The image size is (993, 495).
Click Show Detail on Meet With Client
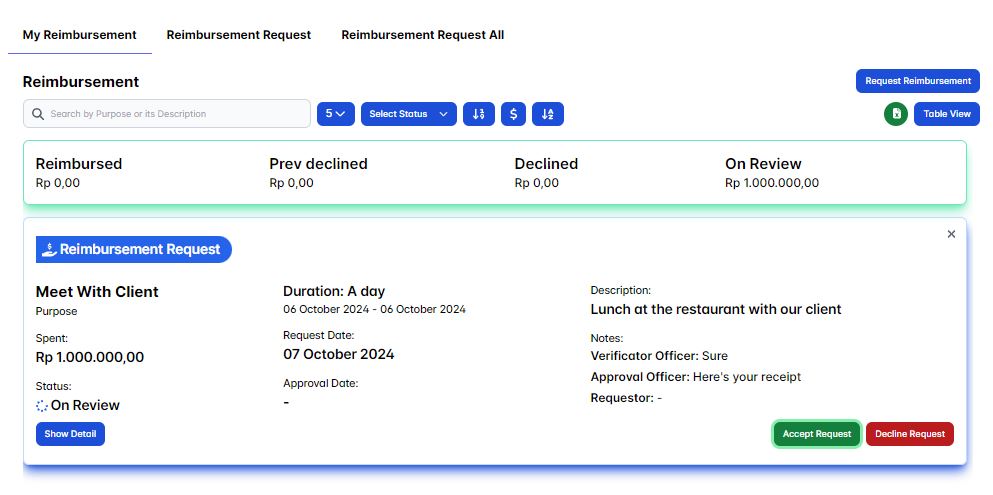pos(70,434)
